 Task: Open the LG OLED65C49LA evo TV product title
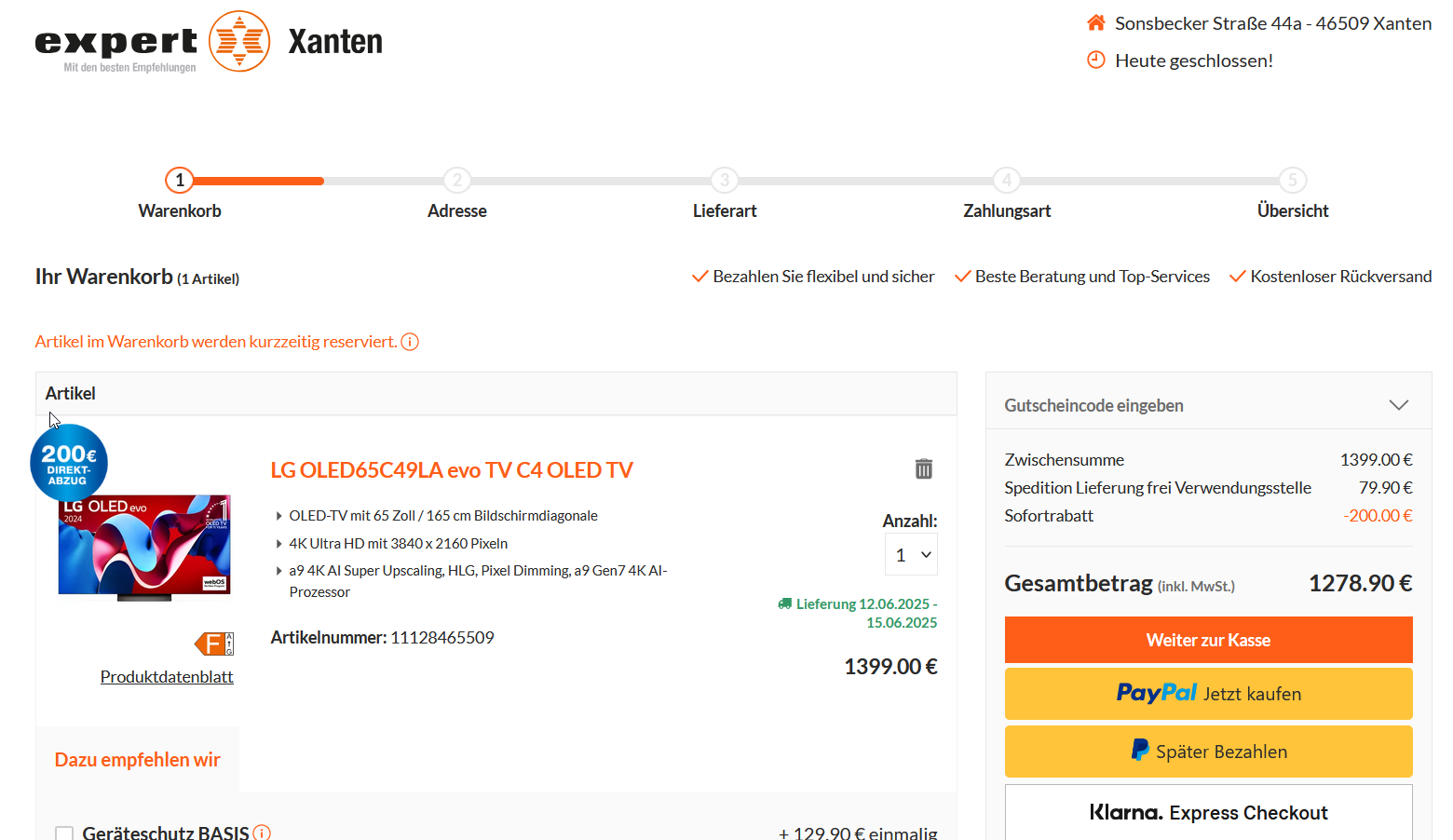452,470
